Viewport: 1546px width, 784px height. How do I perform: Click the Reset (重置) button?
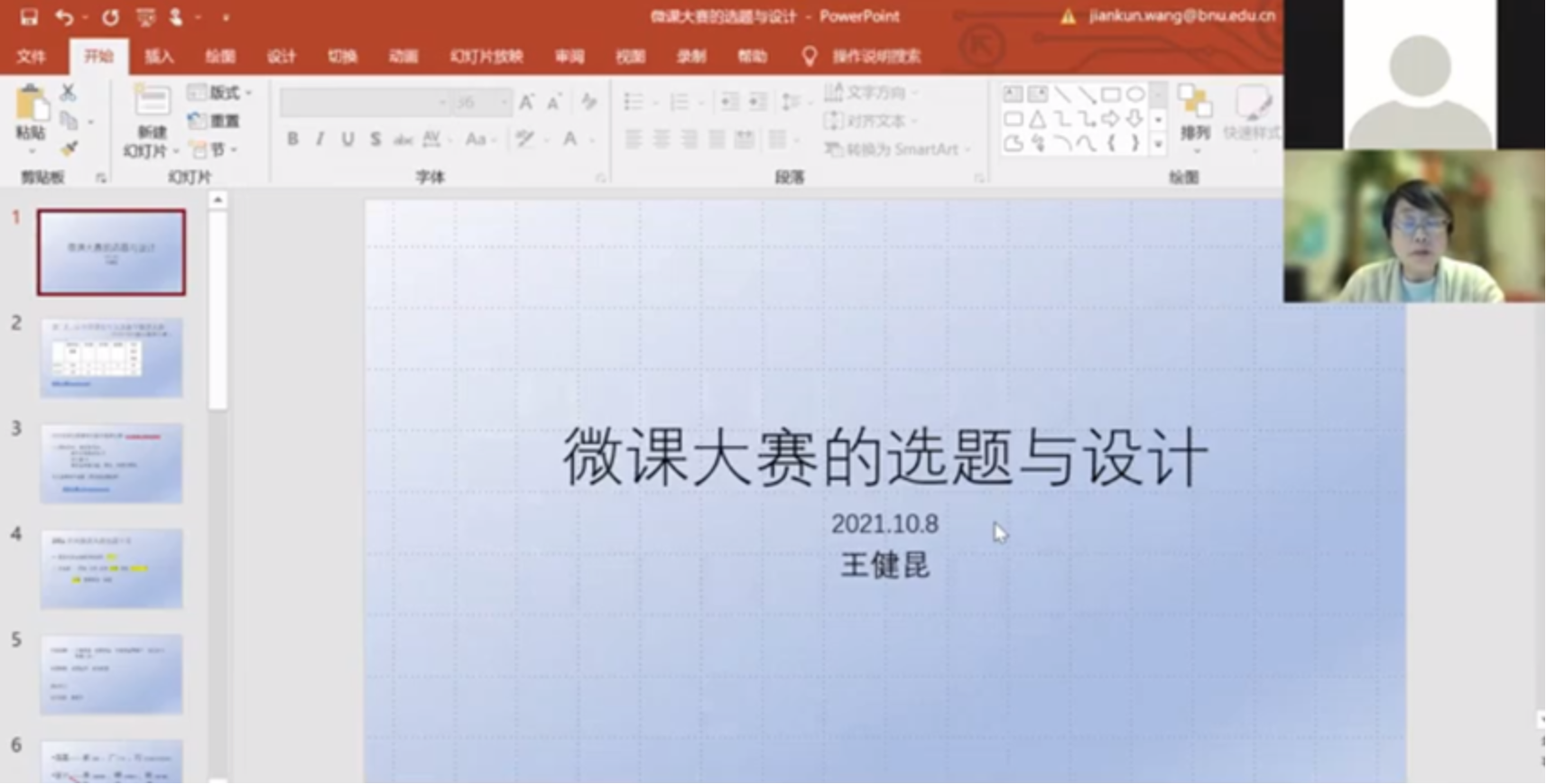215,121
